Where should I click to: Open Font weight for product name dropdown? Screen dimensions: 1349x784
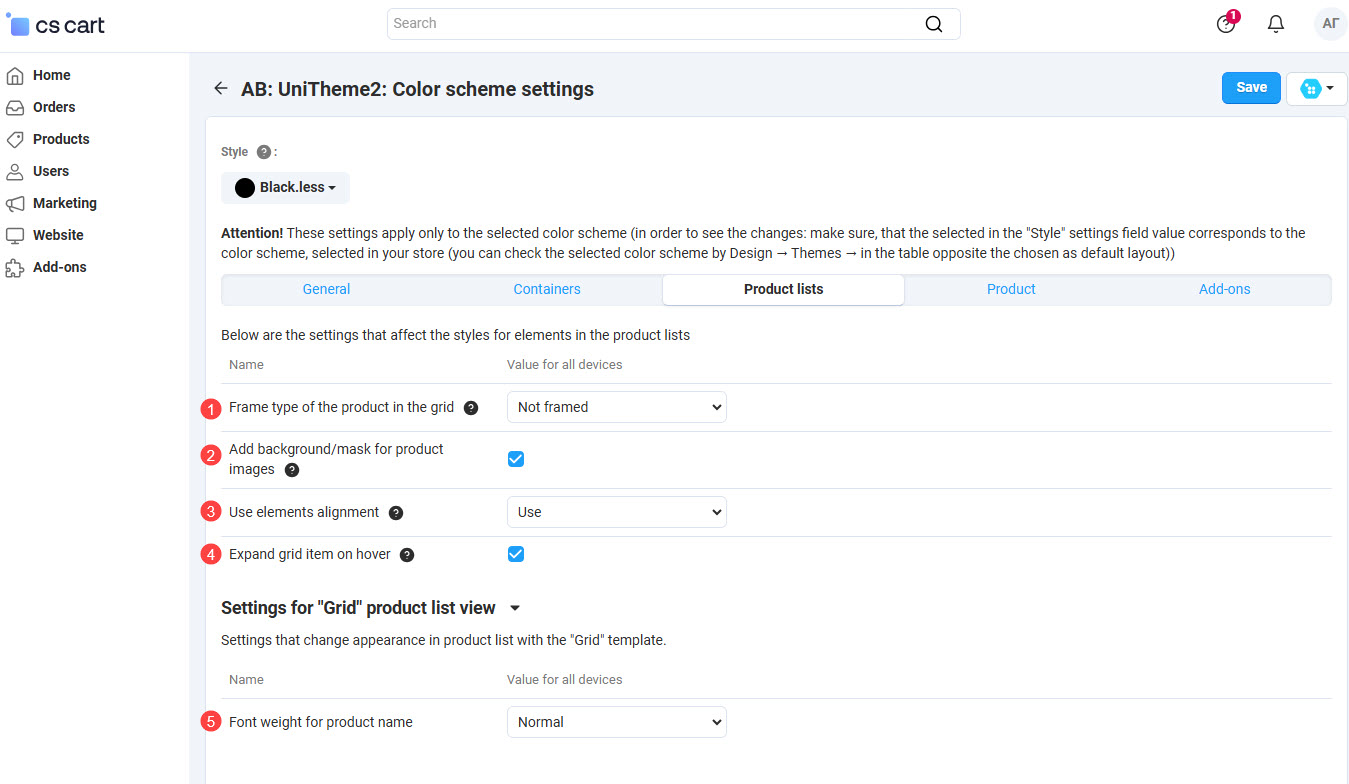click(617, 722)
